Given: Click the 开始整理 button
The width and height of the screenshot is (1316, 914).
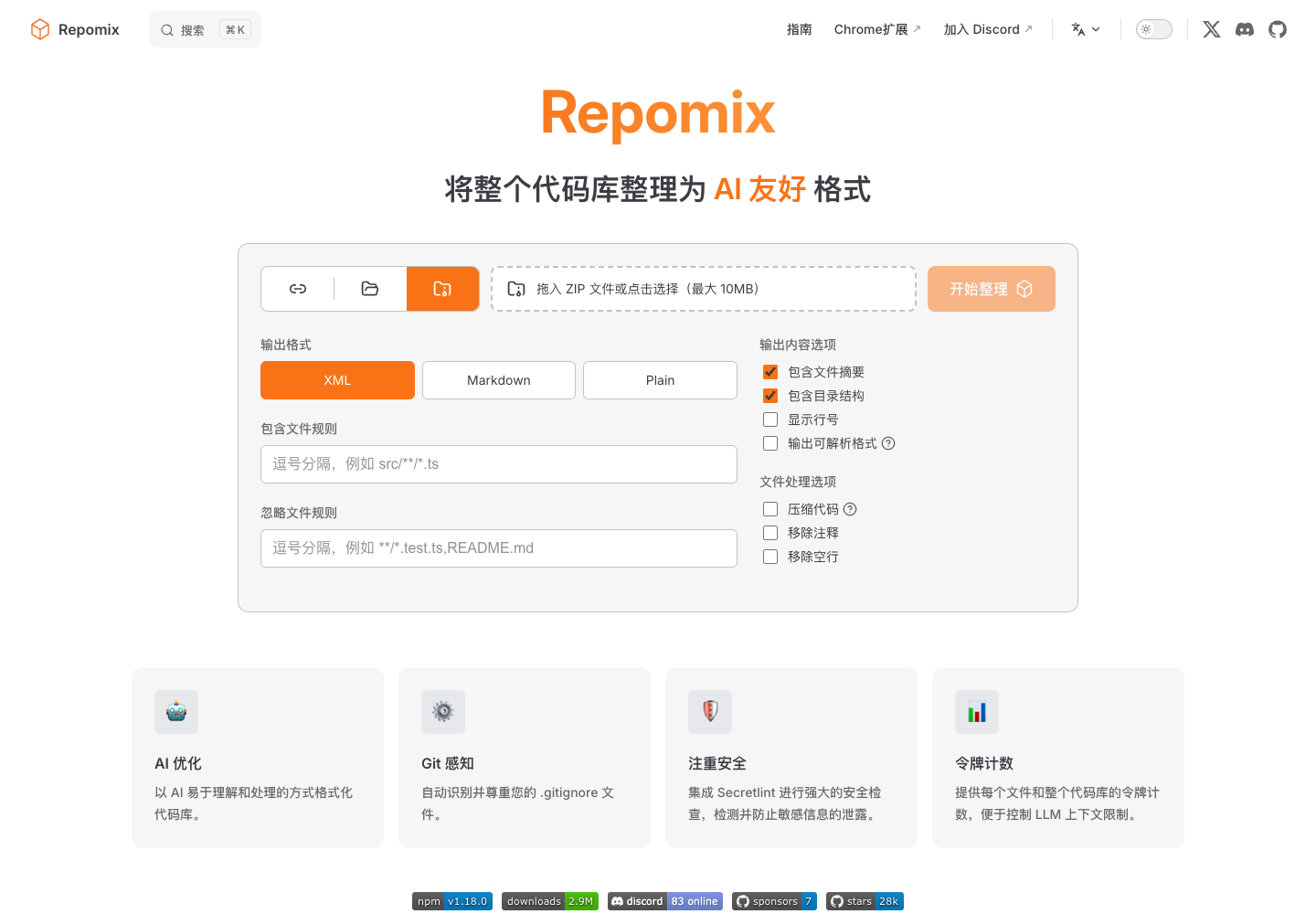Looking at the screenshot, I should 992,289.
